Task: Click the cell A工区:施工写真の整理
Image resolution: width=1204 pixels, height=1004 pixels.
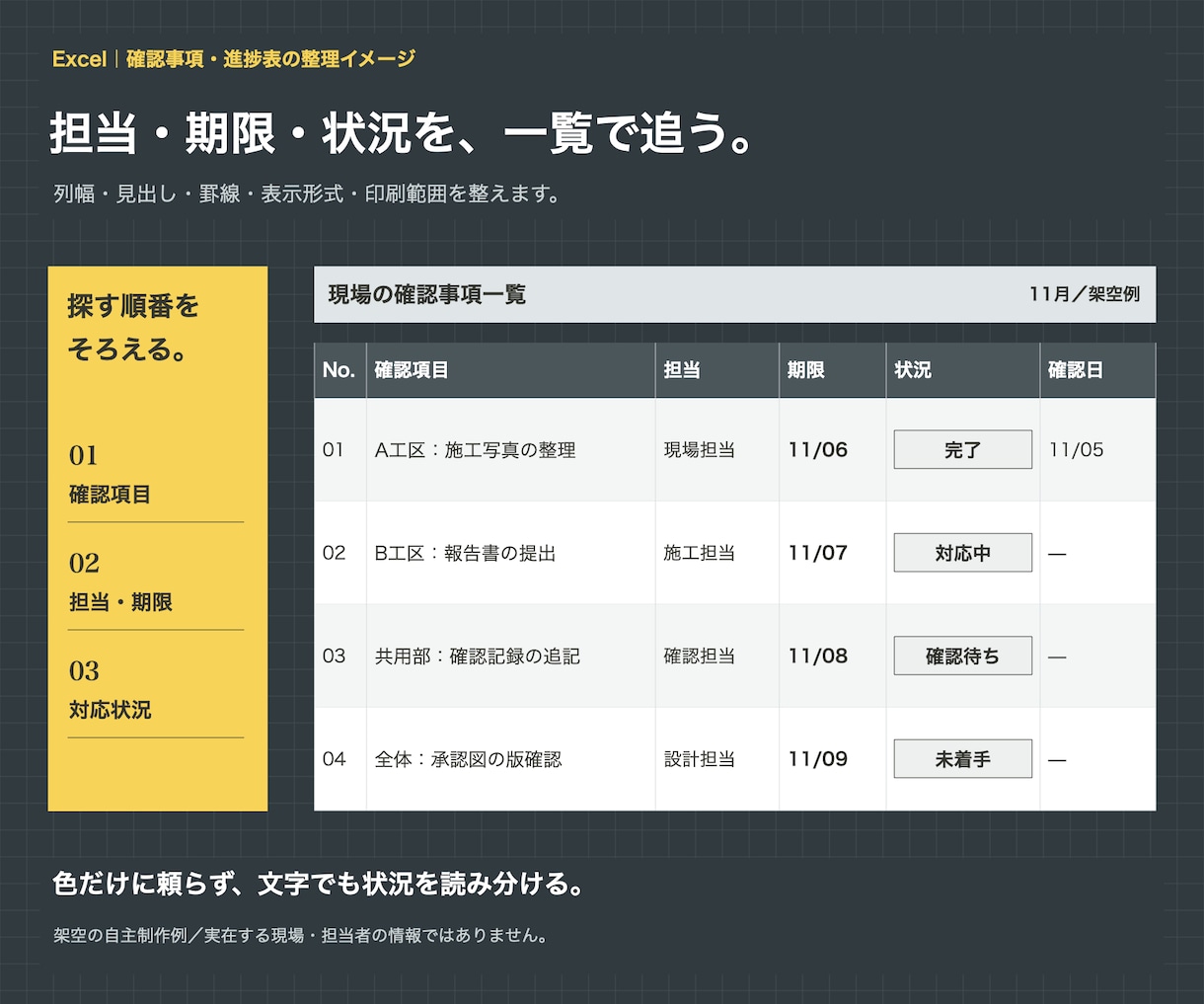Action: [x=510, y=449]
